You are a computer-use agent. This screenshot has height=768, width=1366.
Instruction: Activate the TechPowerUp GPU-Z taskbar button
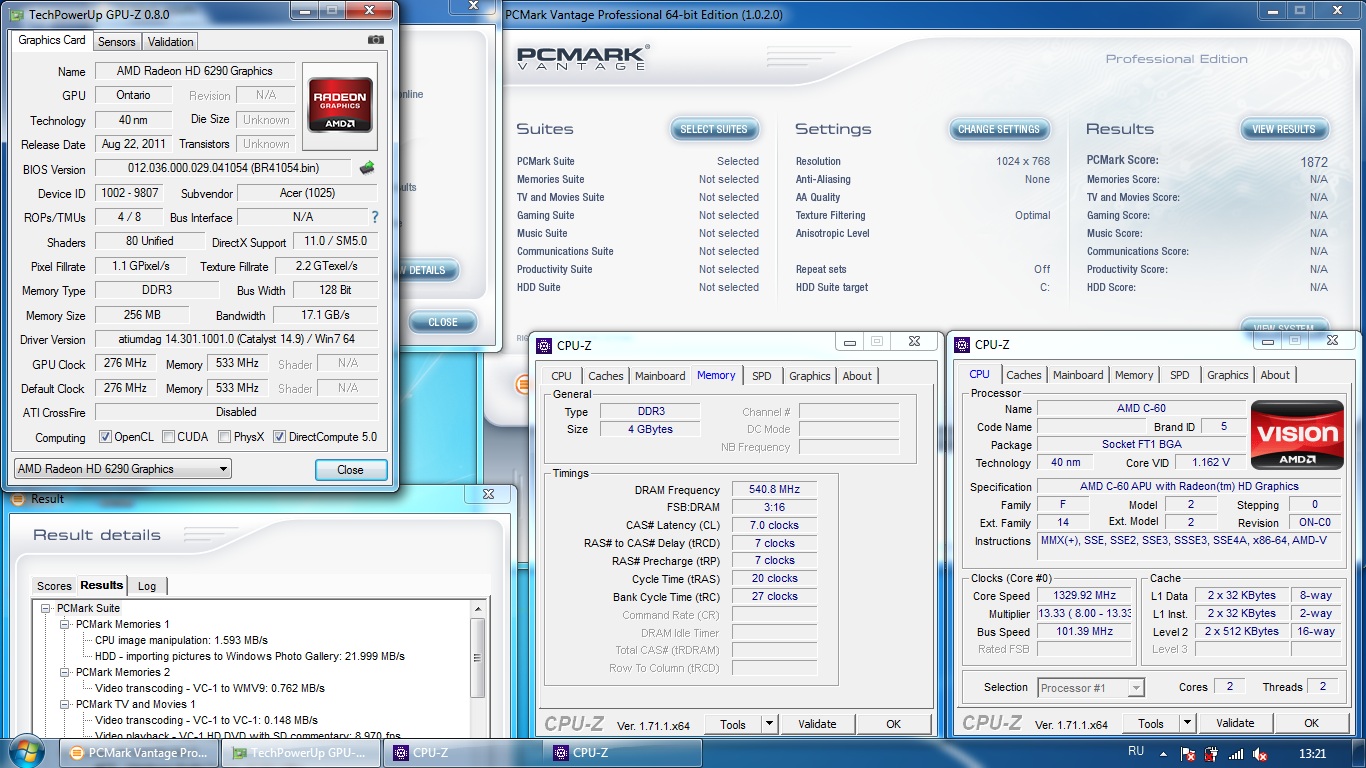tap(299, 753)
